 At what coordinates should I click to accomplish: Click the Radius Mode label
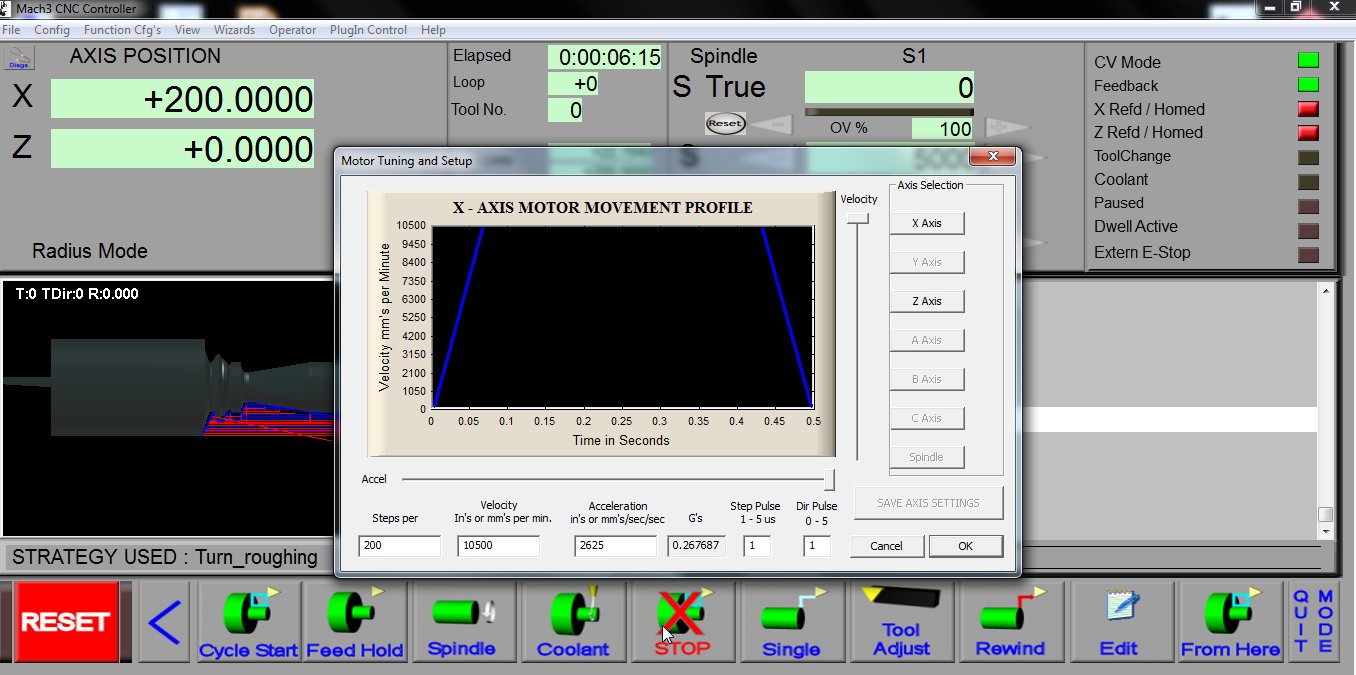(x=90, y=251)
